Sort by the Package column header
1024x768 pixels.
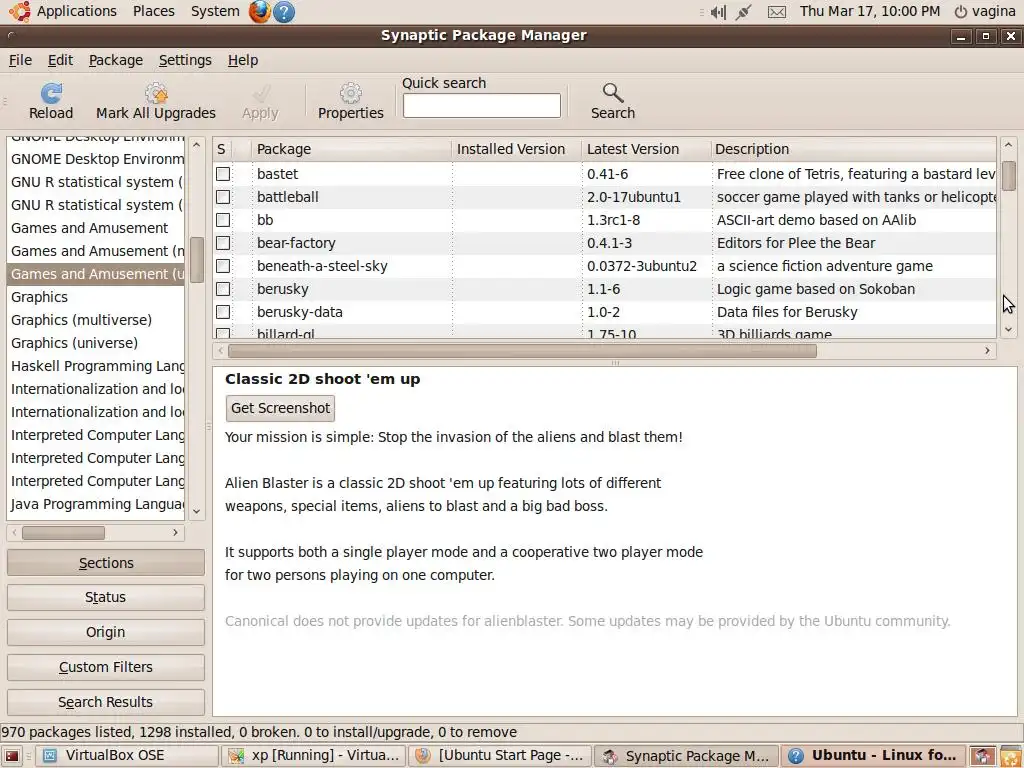[x=351, y=149]
